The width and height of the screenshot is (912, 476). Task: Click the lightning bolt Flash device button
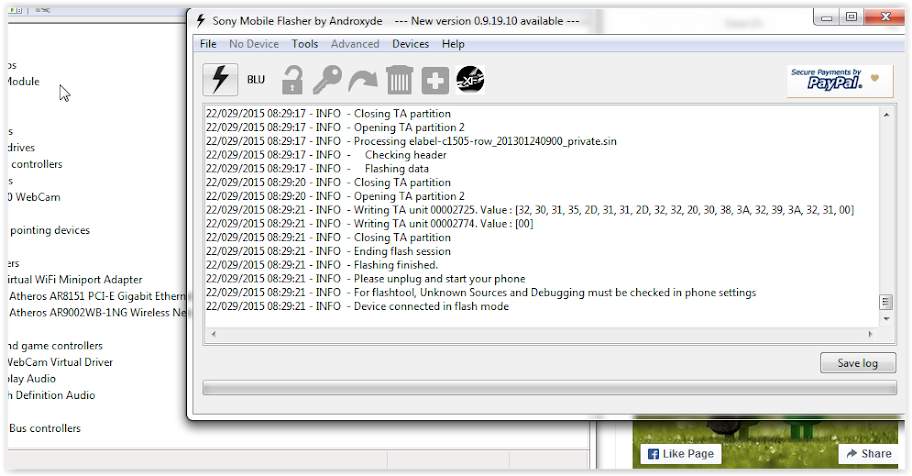(x=220, y=80)
